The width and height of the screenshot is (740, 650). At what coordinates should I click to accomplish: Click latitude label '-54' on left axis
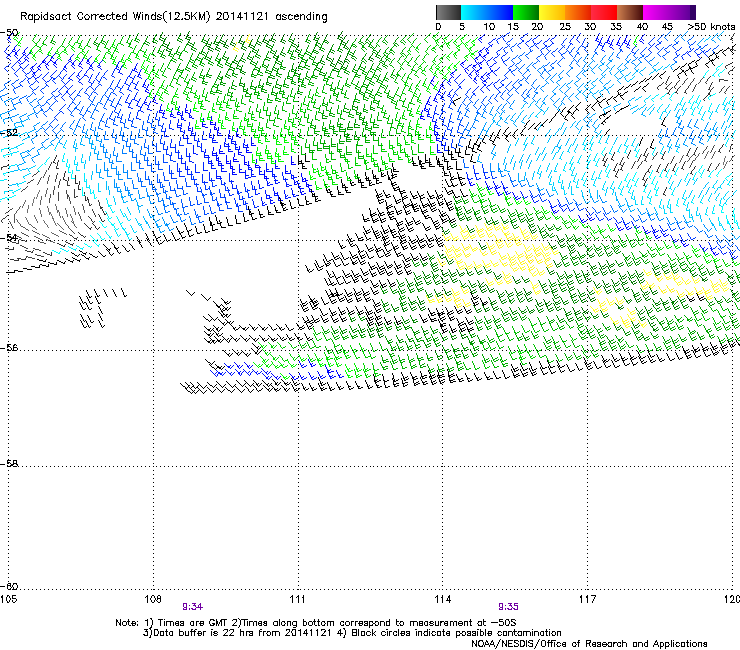coord(9,237)
